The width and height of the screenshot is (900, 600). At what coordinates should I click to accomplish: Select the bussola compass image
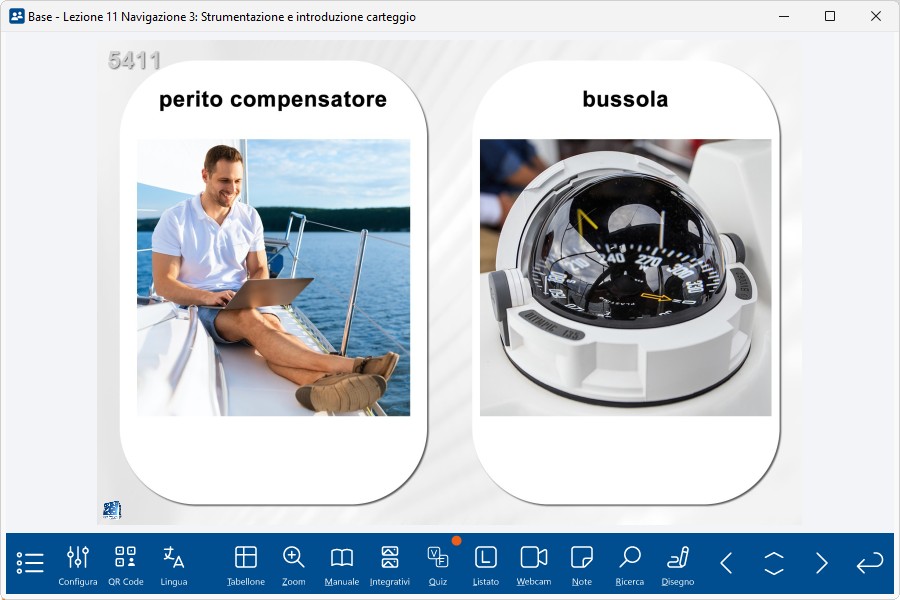(x=625, y=277)
